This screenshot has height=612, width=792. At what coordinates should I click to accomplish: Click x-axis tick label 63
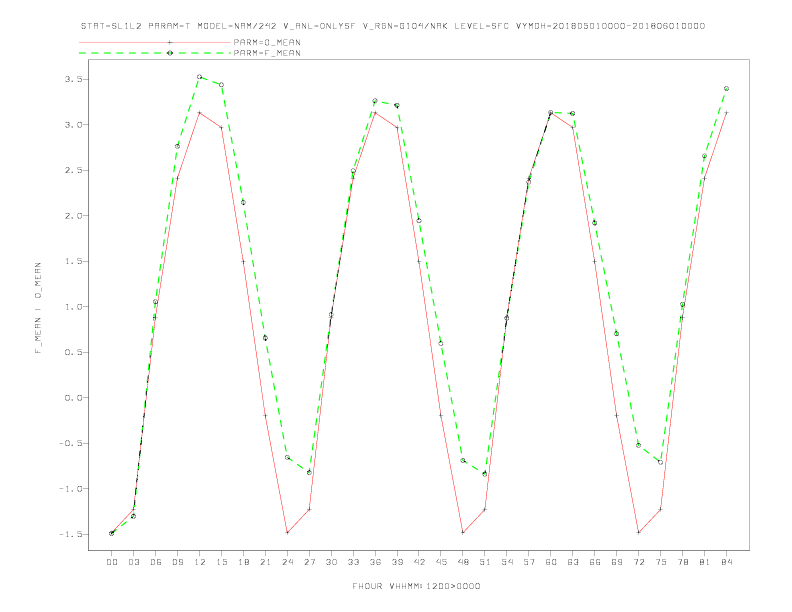(x=573, y=562)
